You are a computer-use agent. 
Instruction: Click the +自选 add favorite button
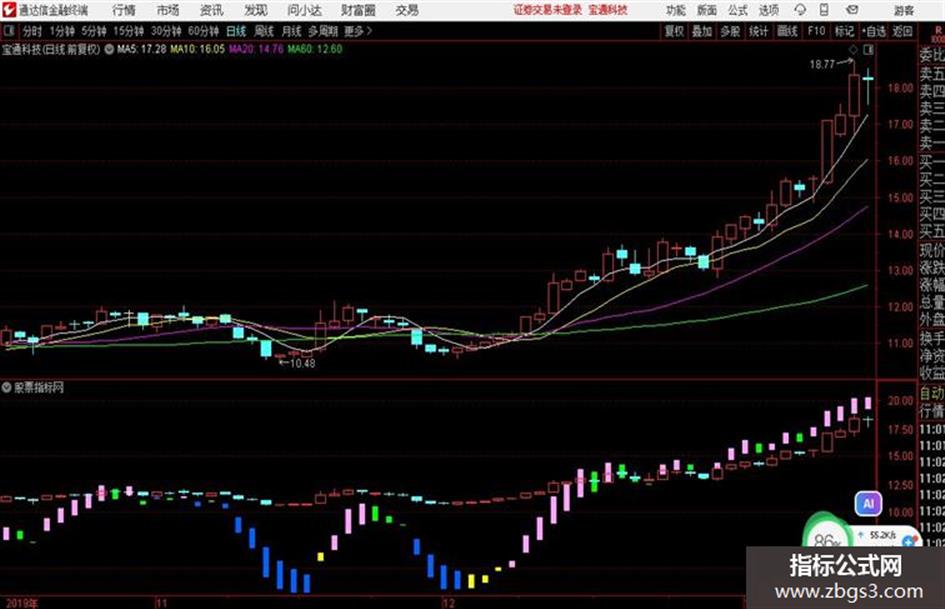[x=874, y=31]
